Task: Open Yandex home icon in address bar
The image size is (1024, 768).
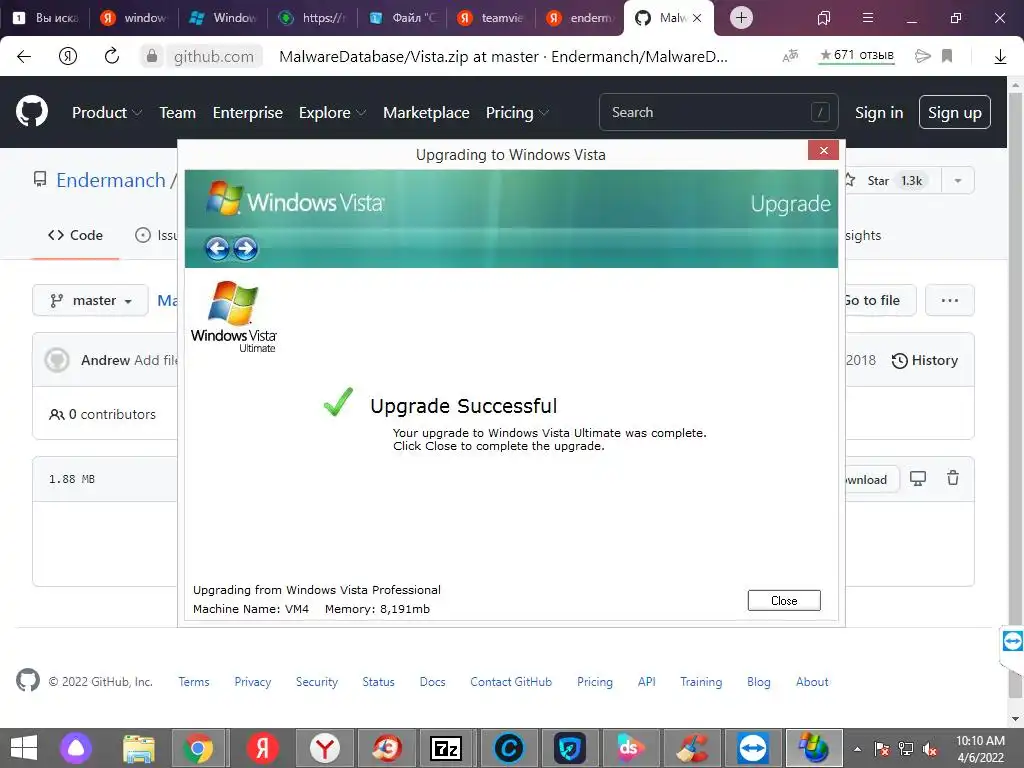Action: coord(68,56)
